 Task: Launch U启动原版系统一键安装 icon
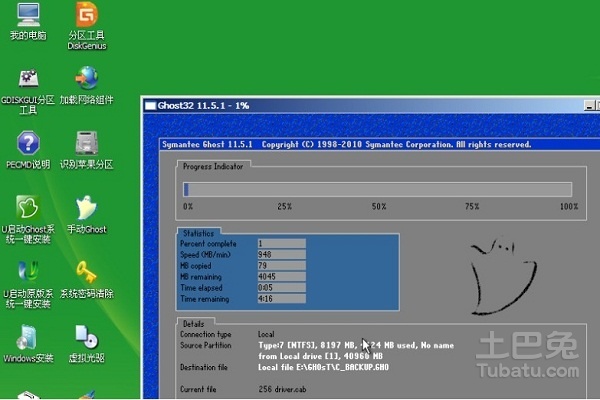(x=28, y=284)
